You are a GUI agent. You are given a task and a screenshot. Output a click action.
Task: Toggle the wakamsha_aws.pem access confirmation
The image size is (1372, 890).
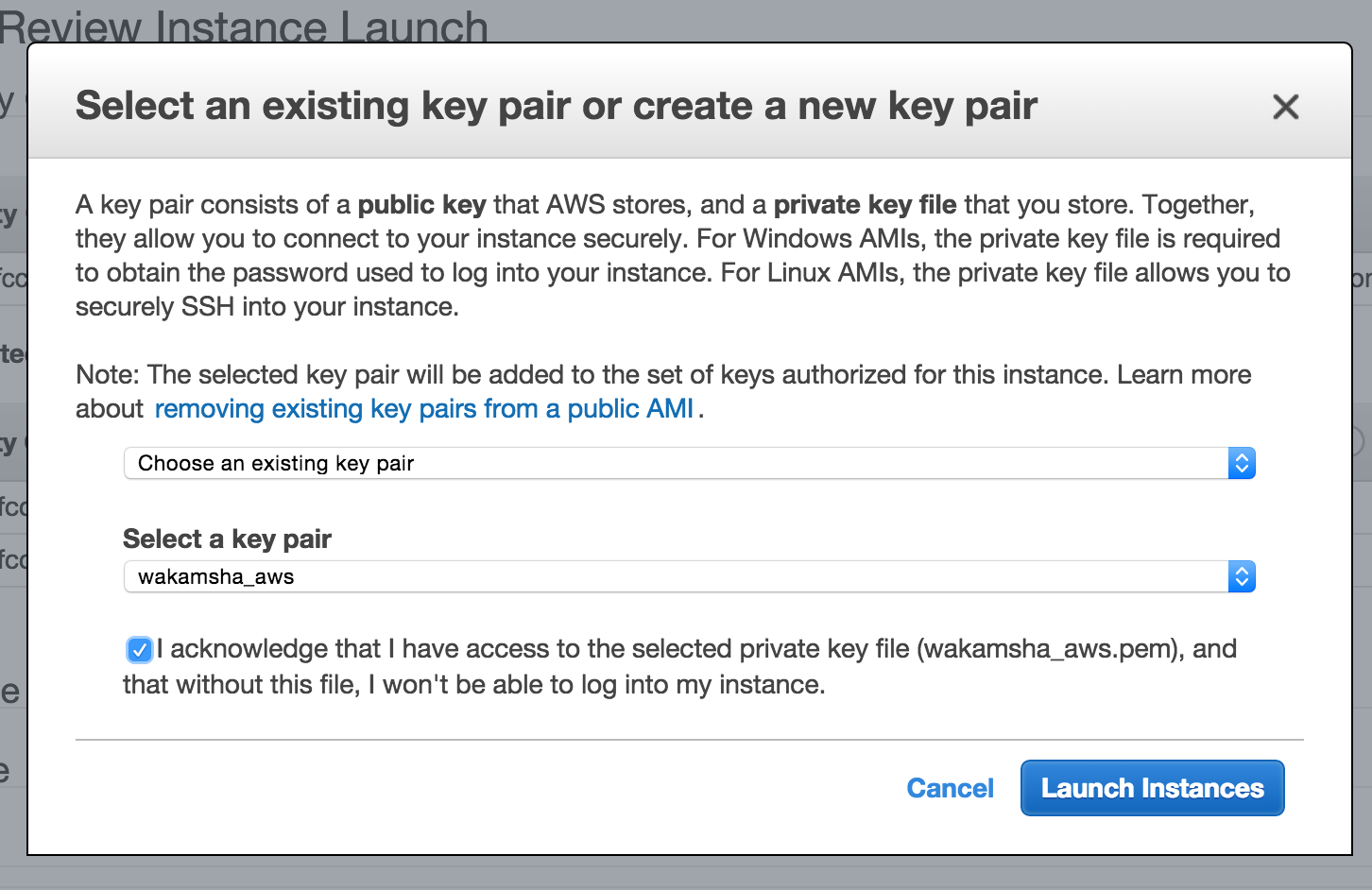click(x=139, y=649)
